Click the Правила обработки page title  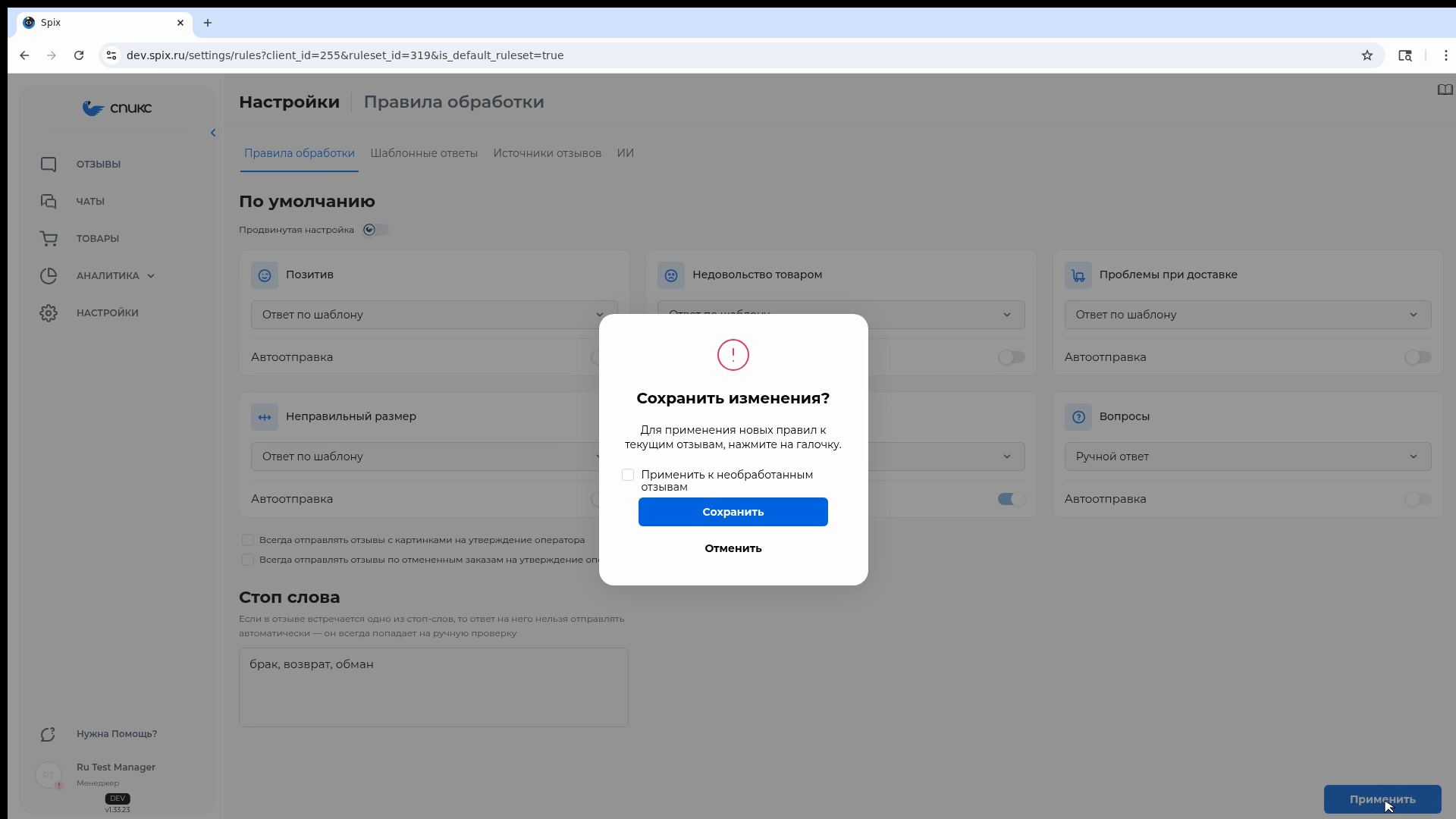[x=453, y=102]
